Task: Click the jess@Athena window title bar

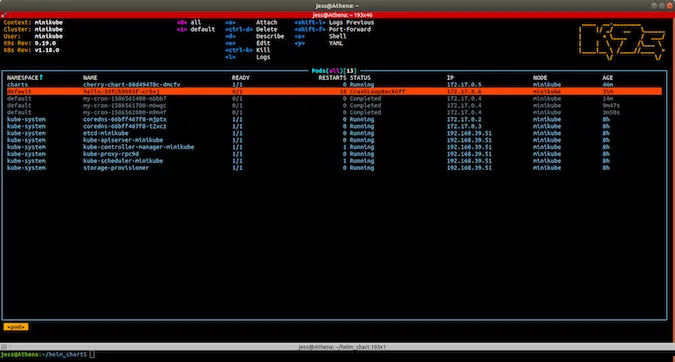Action: coord(337,6)
